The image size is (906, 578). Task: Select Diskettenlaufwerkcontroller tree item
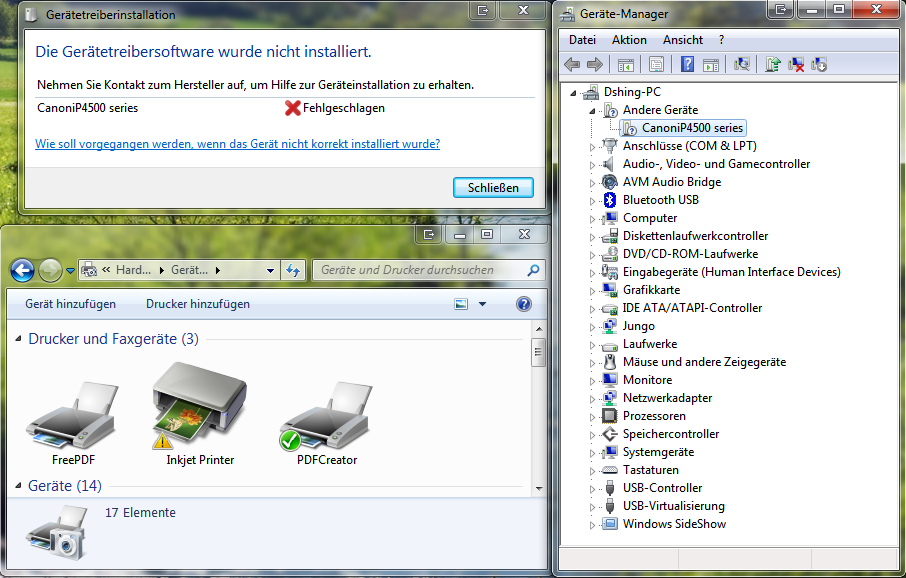tap(695, 236)
